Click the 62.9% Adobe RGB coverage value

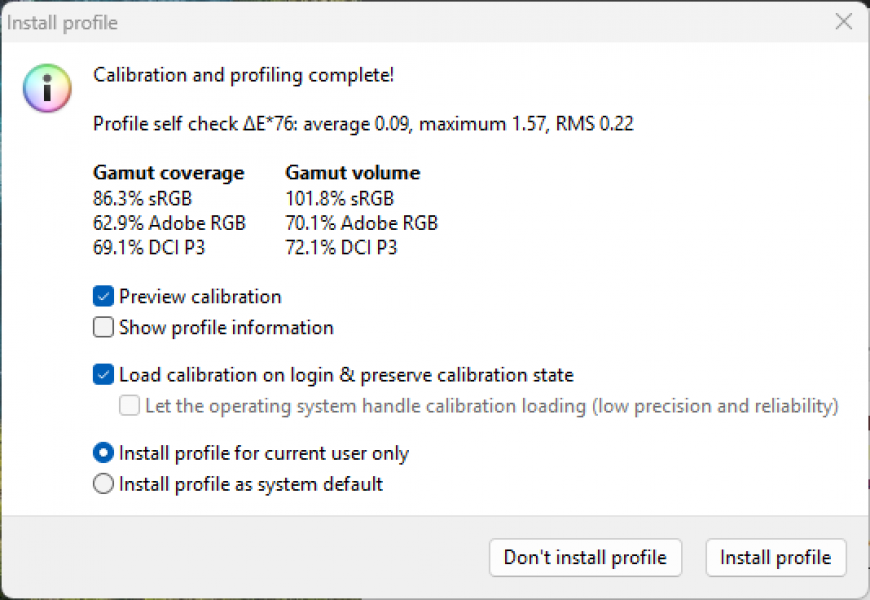pyautogui.click(x=169, y=223)
